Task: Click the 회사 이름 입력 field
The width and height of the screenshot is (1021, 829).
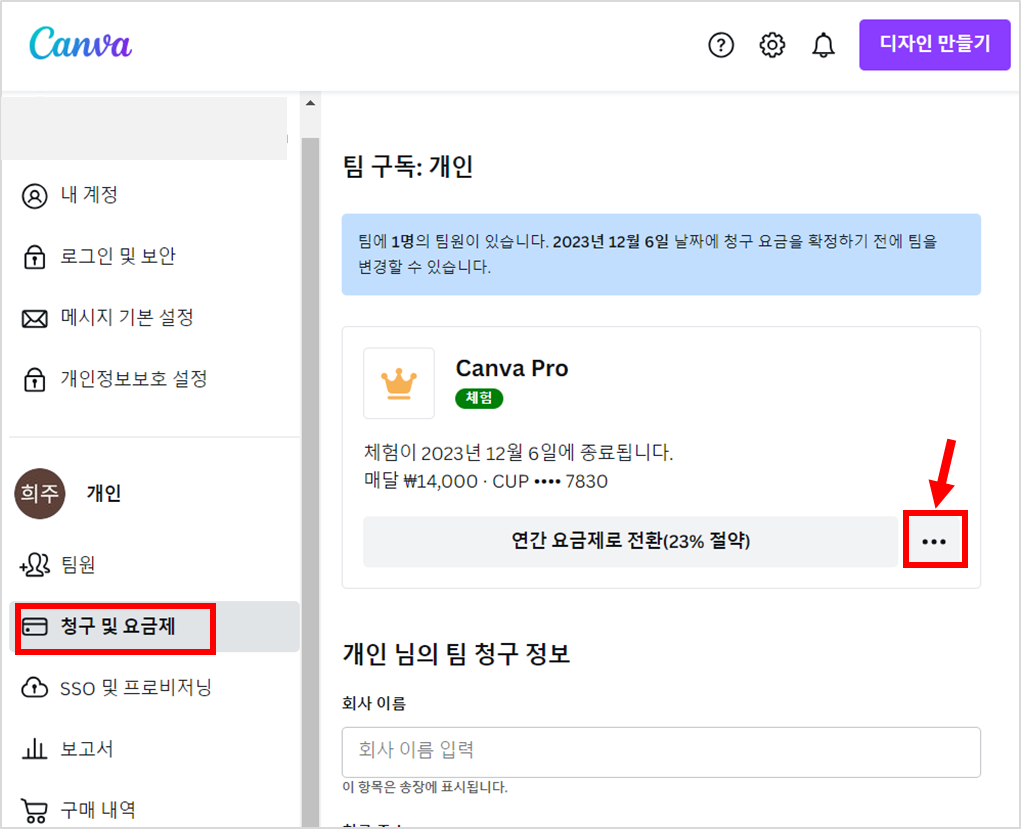Action: (x=661, y=752)
